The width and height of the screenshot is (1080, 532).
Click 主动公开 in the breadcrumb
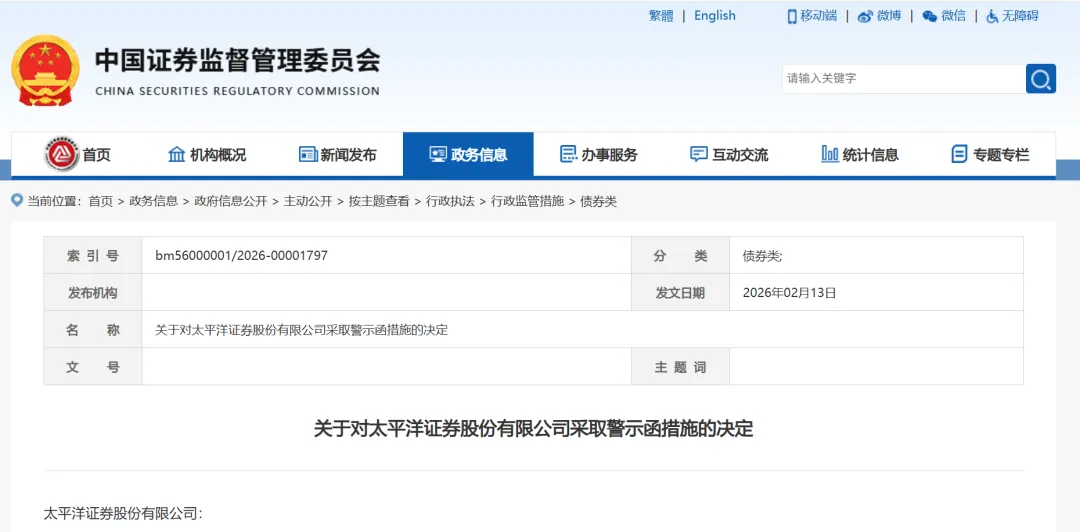pos(308,201)
